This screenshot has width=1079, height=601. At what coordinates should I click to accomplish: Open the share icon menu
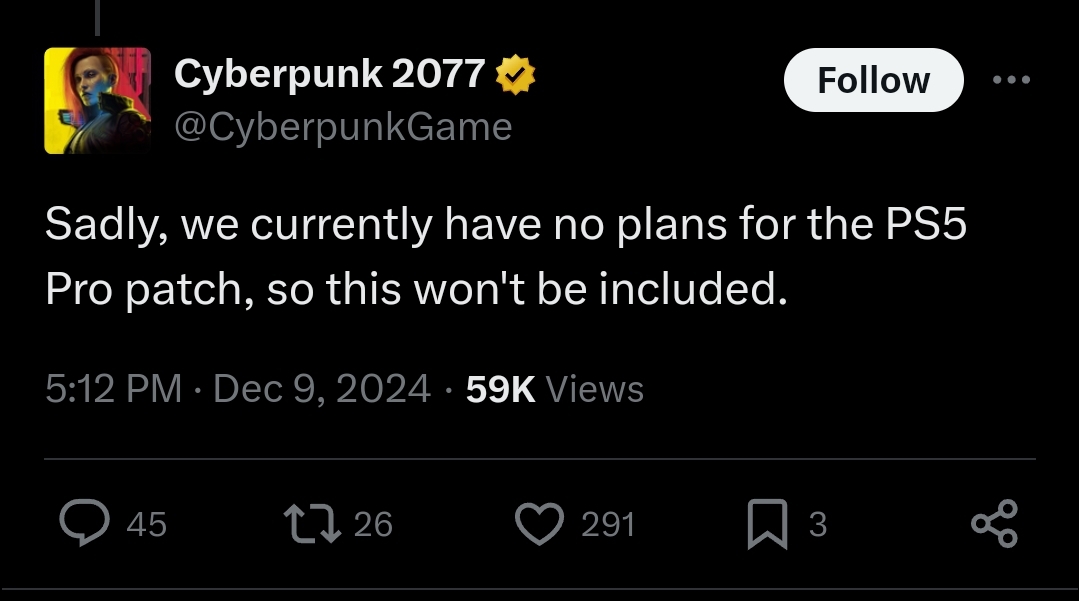click(x=994, y=523)
